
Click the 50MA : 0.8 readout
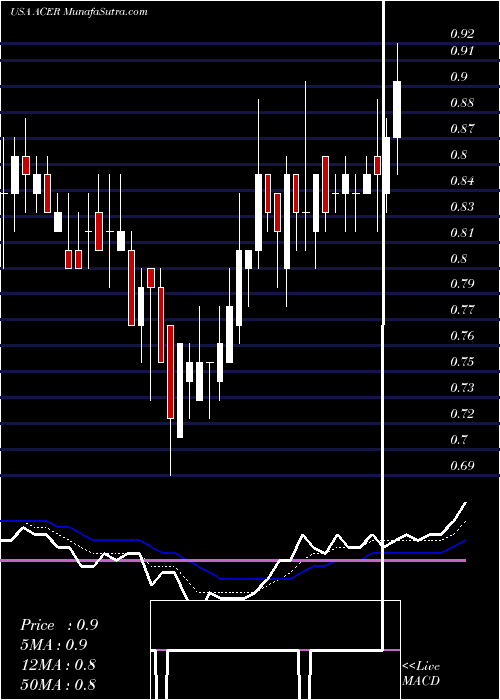(58, 684)
